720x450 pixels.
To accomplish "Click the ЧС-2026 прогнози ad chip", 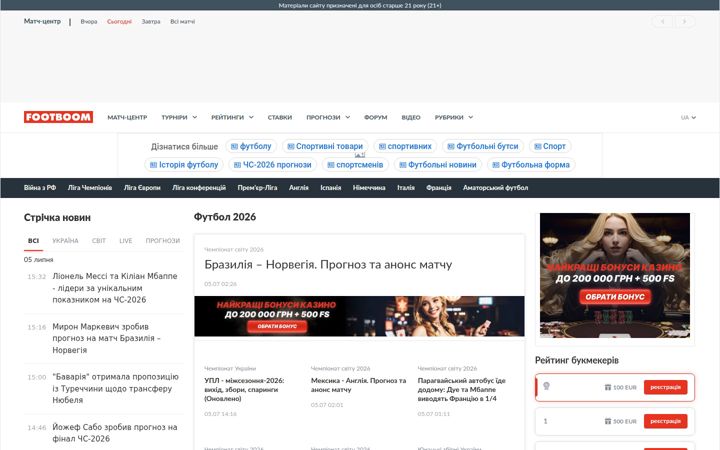I will pos(273,164).
